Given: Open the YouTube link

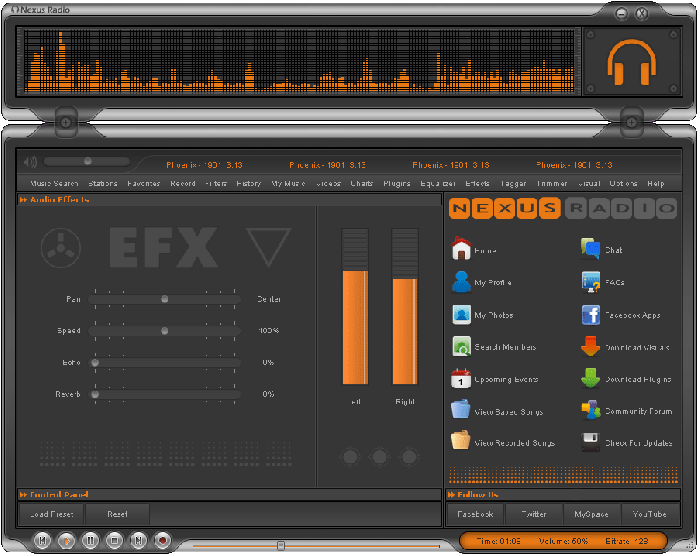Looking at the screenshot, I should (650, 514).
